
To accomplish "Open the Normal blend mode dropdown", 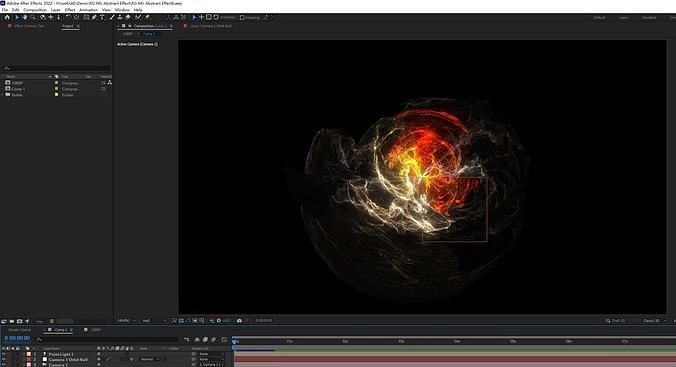I will 150,359.
